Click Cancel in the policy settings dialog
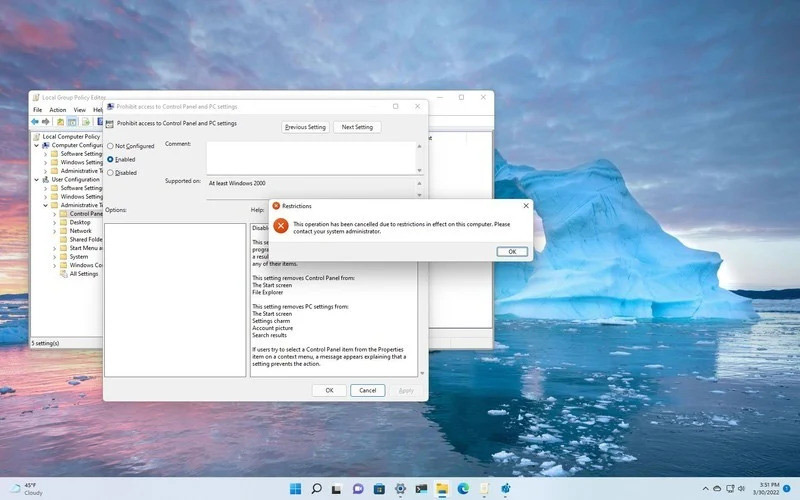 [x=367, y=390]
